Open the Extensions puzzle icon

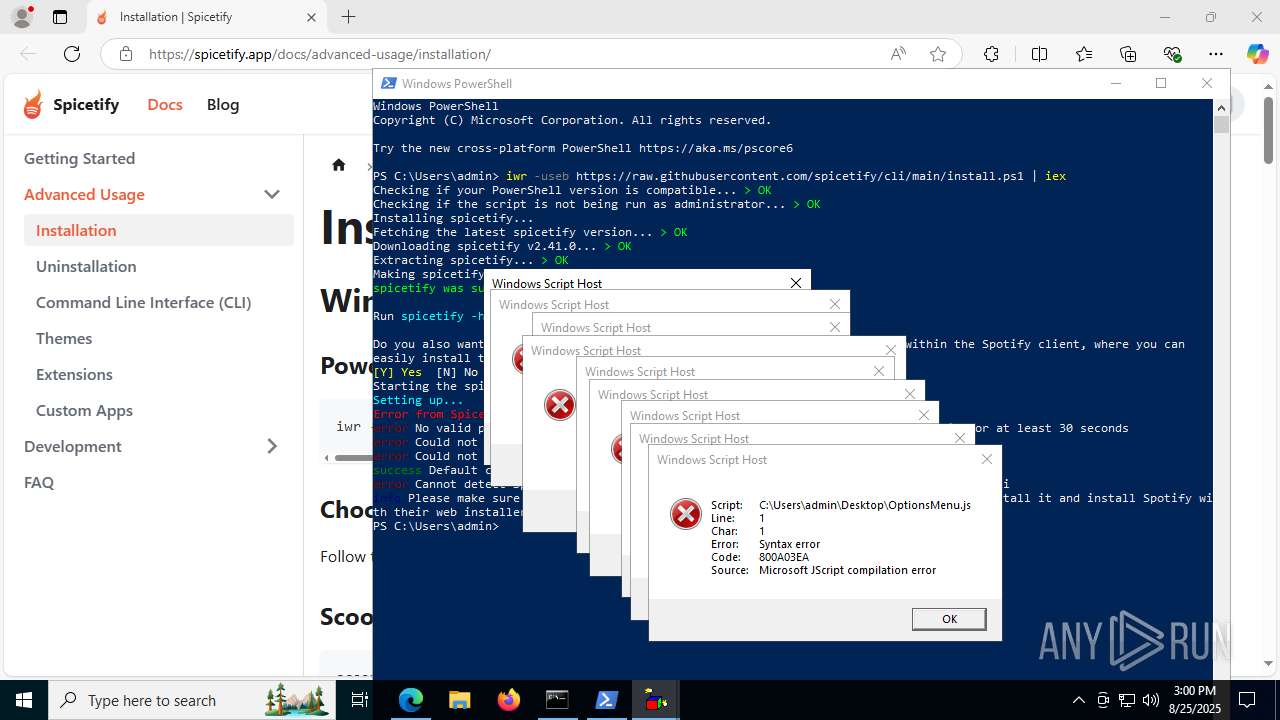pos(991,54)
